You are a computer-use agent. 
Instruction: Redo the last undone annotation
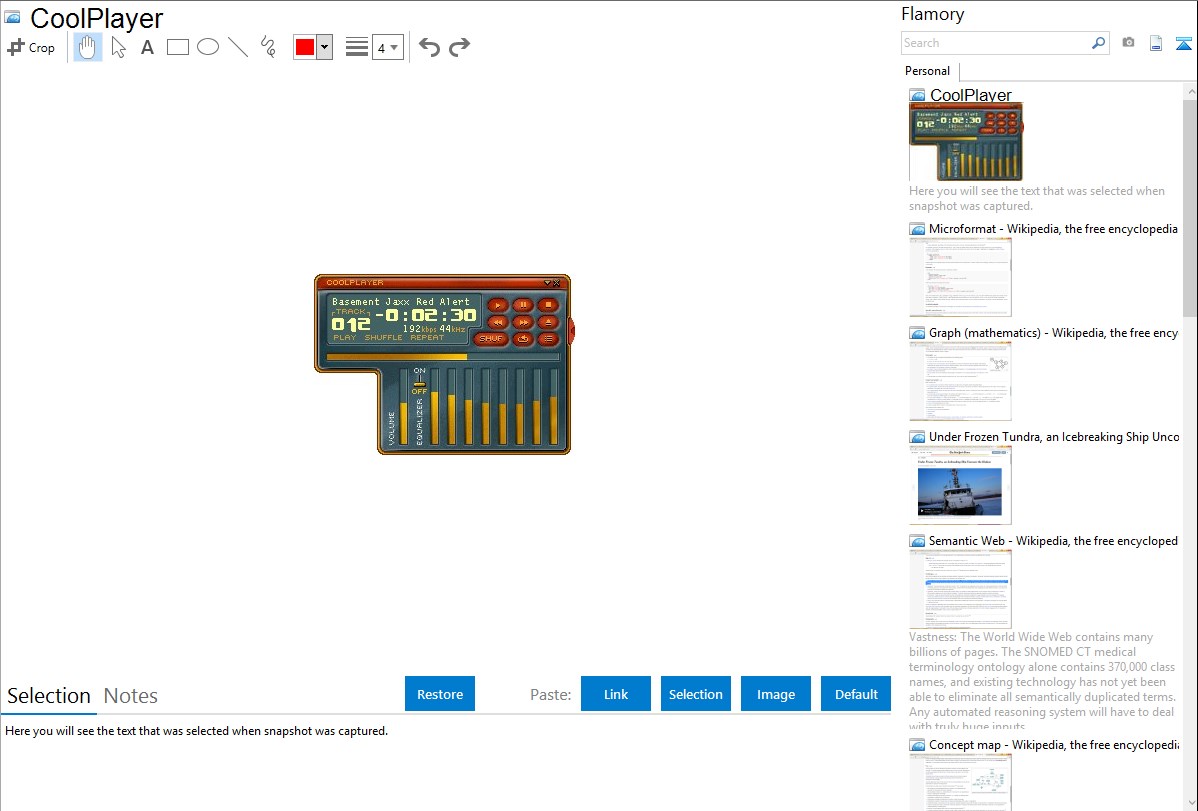click(x=459, y=47)
